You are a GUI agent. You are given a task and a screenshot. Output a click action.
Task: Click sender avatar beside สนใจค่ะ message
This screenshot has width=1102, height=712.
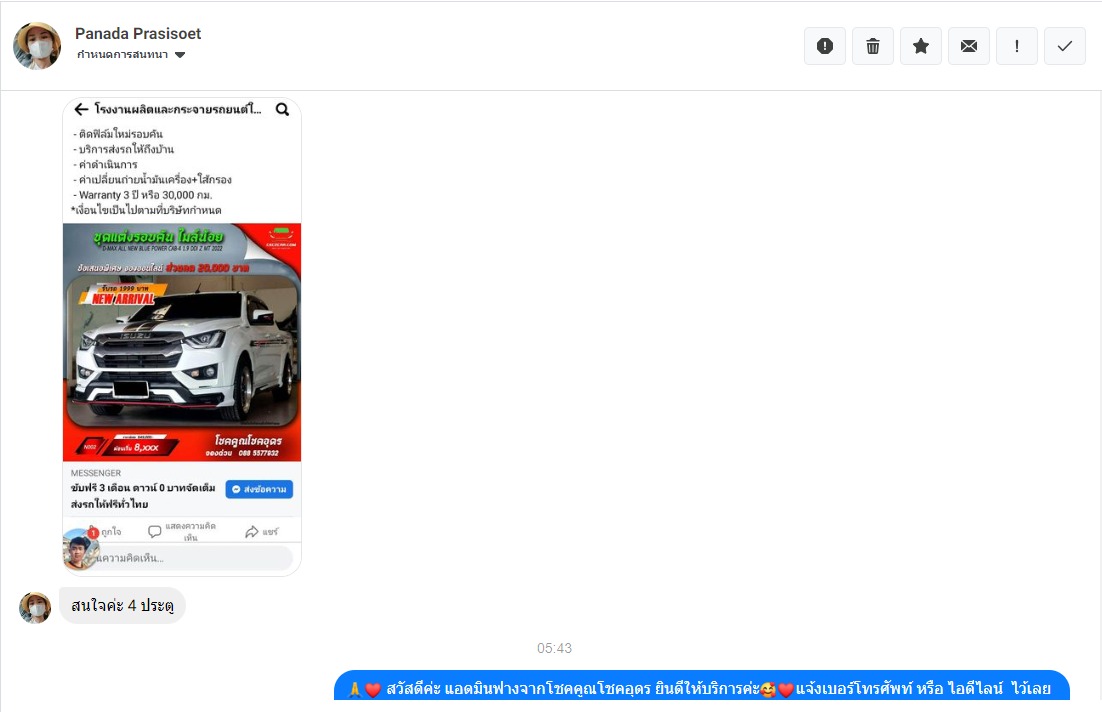coord(35,608)
